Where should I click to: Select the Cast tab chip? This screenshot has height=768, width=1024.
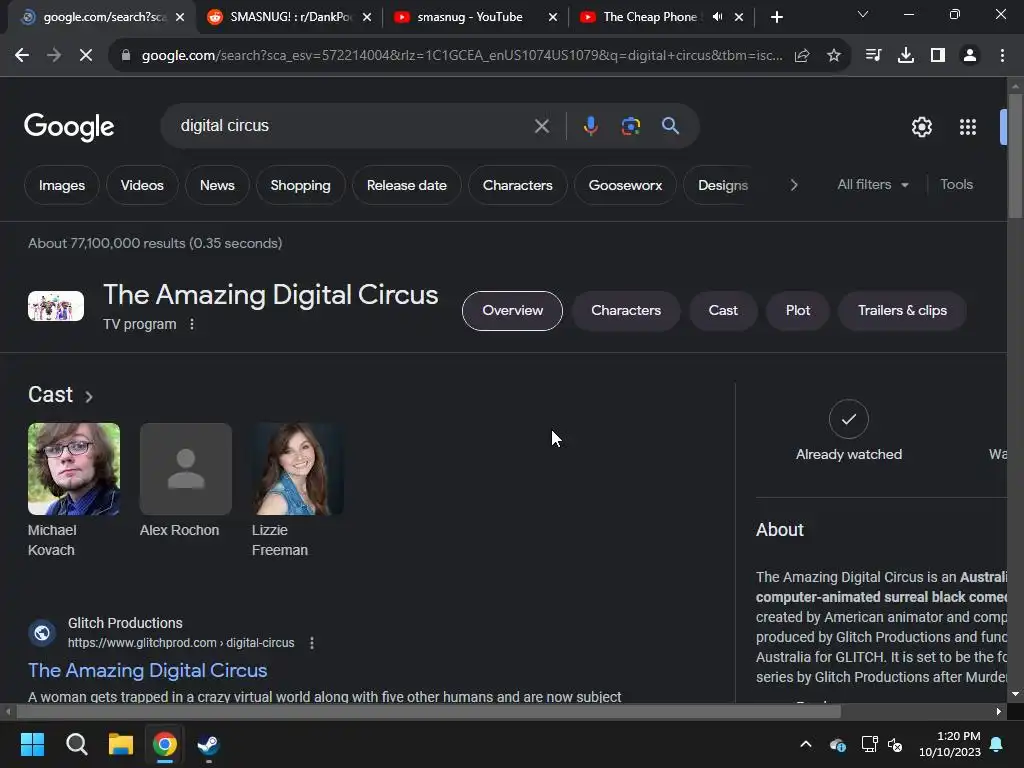723,311
